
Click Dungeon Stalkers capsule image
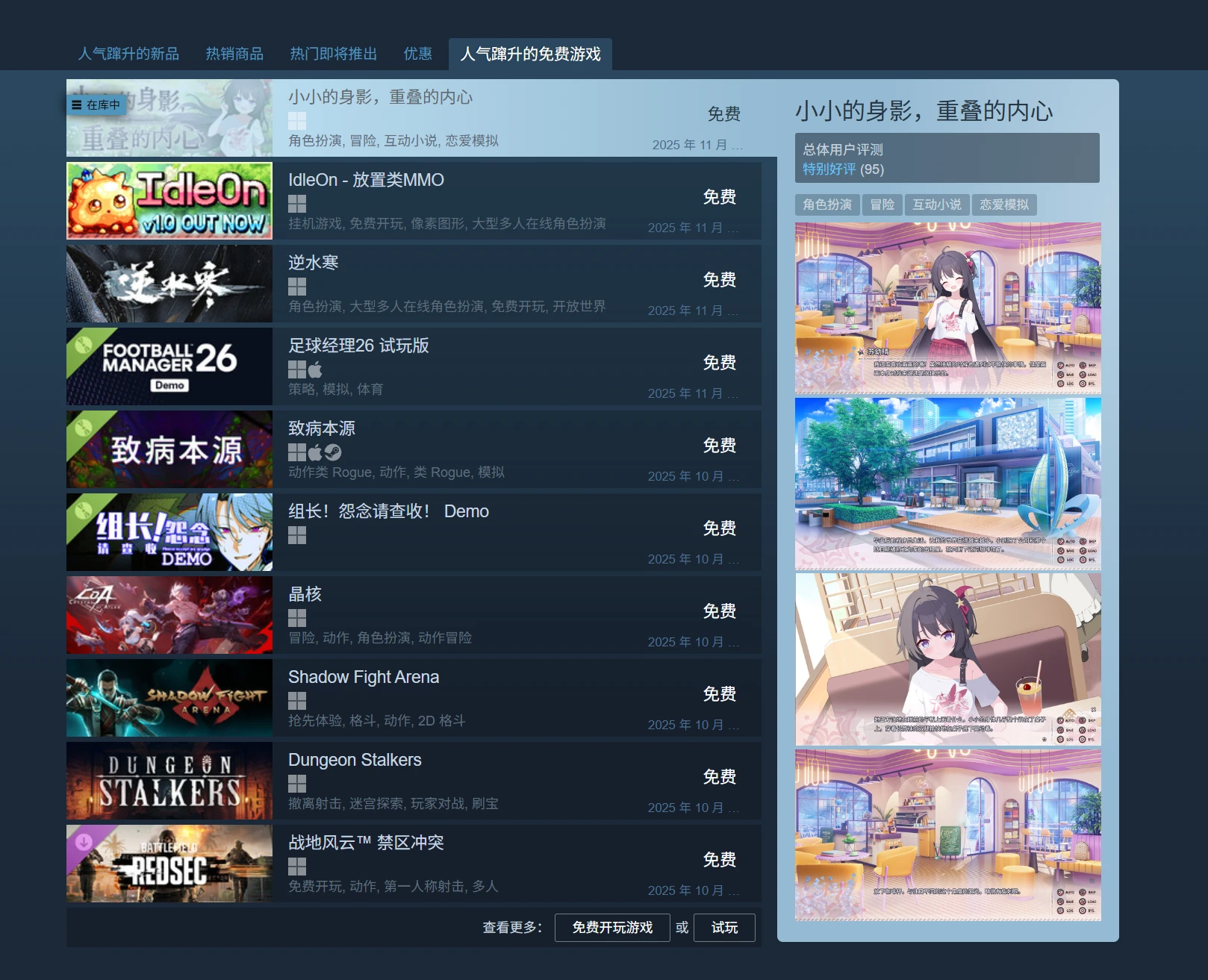coord(169,781)
